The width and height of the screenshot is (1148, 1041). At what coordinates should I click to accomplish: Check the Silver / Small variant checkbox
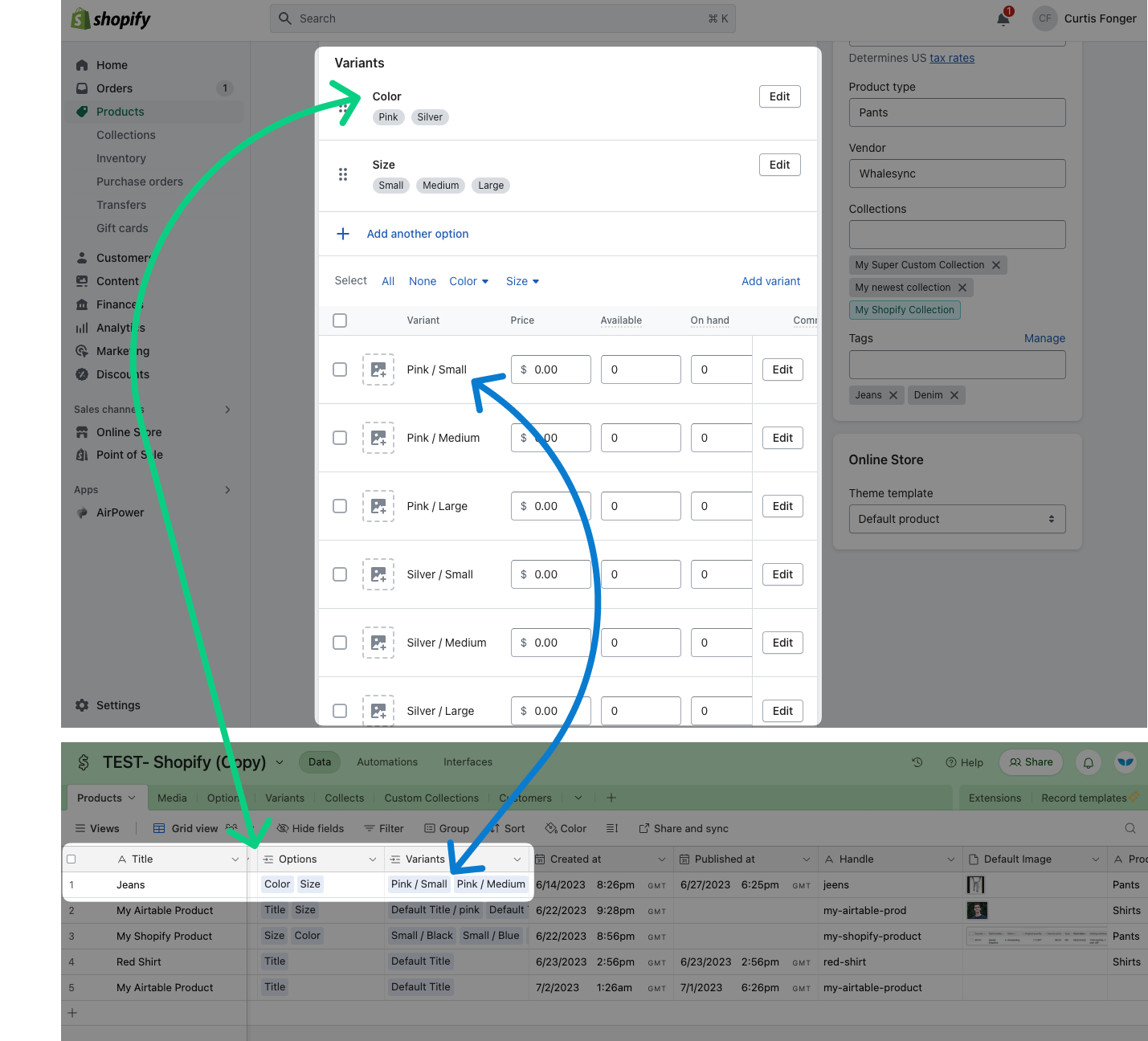click(x=340, y=574)
